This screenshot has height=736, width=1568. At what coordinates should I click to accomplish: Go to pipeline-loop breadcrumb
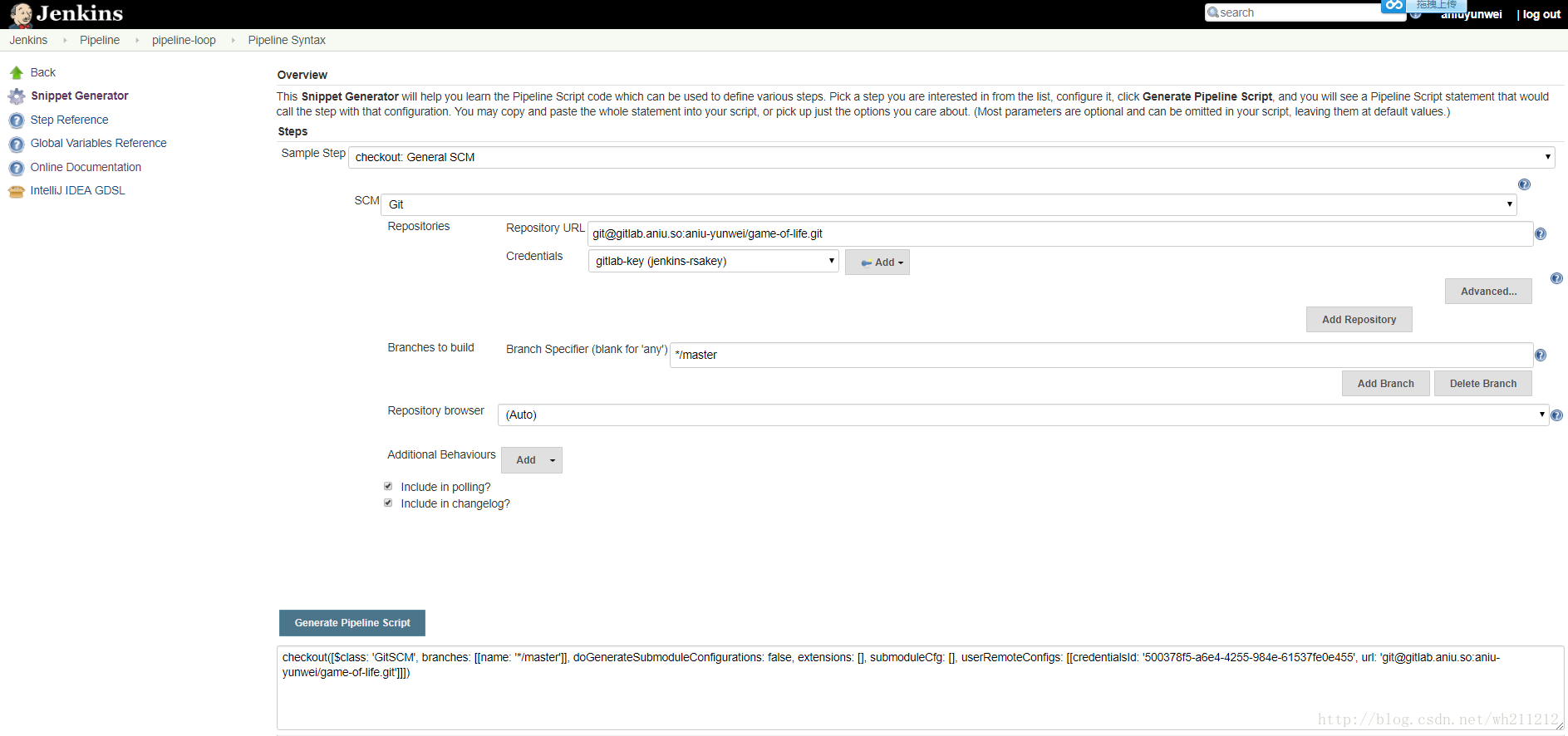(x=184, y=40)
